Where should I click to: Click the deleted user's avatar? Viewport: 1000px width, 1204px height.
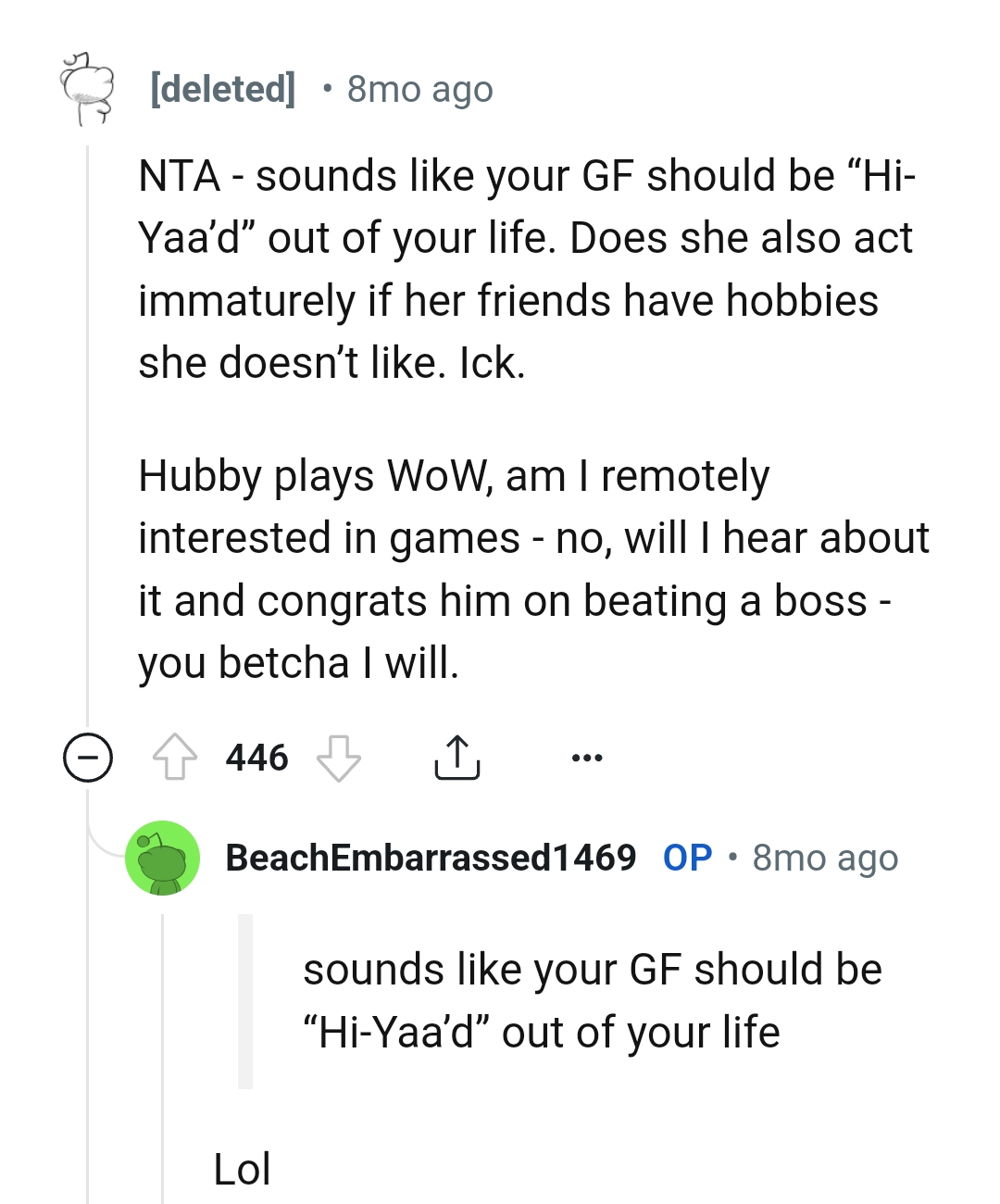[x=88, y=90]
